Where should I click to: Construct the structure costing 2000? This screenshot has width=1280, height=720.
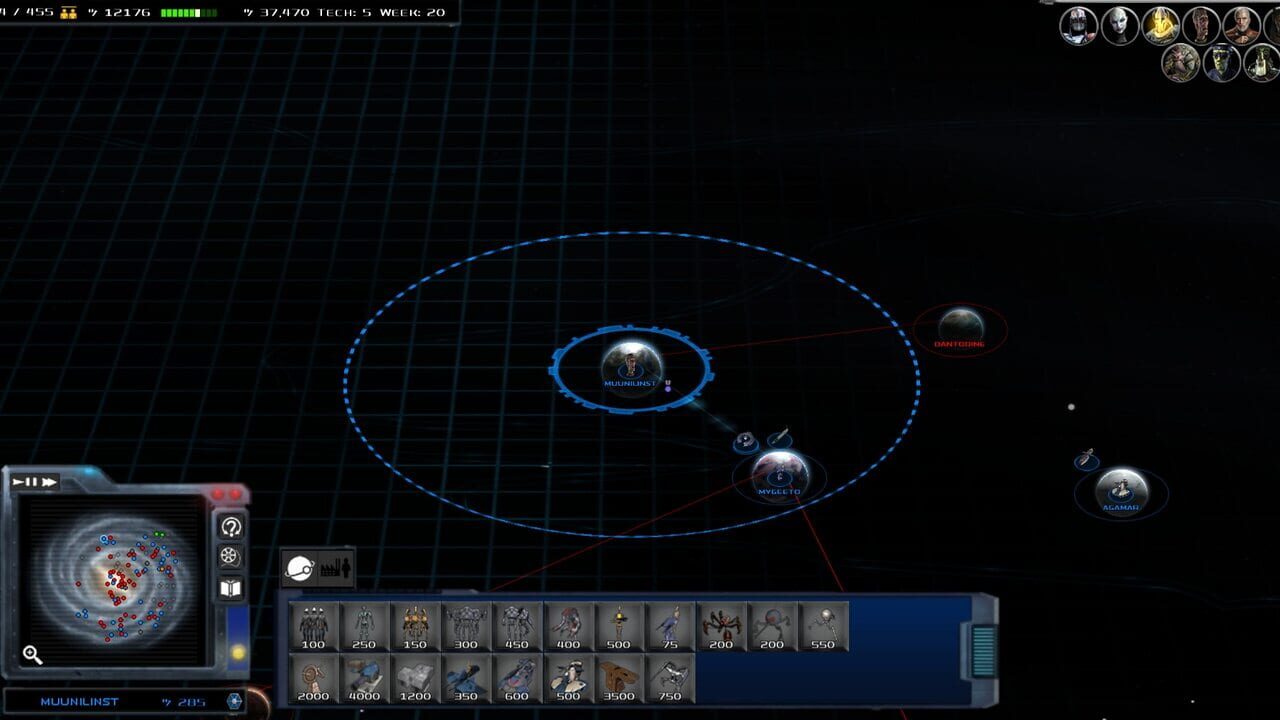click(314, 679)
